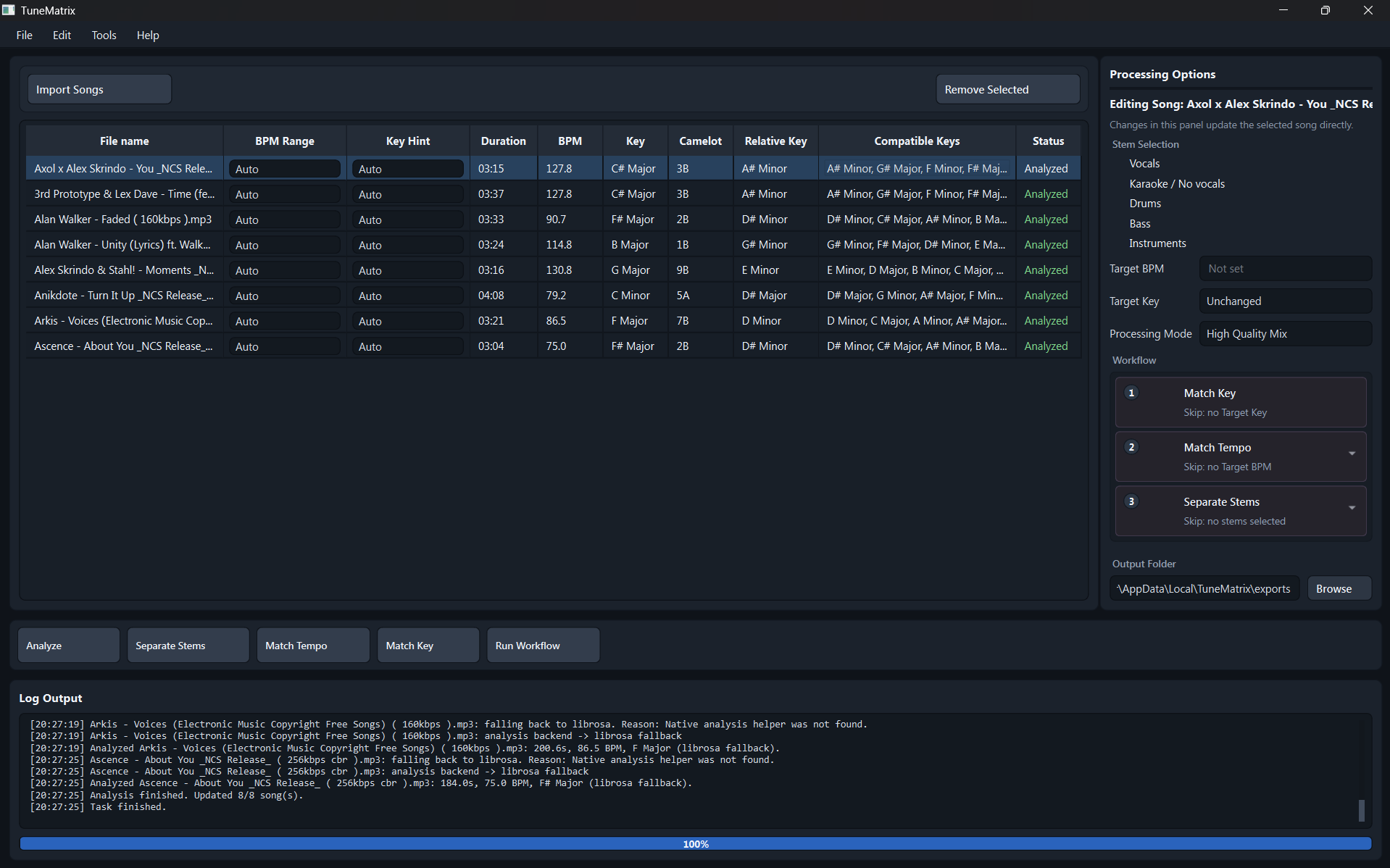
Task: Open the Tools menu
Action: [104, 35]
